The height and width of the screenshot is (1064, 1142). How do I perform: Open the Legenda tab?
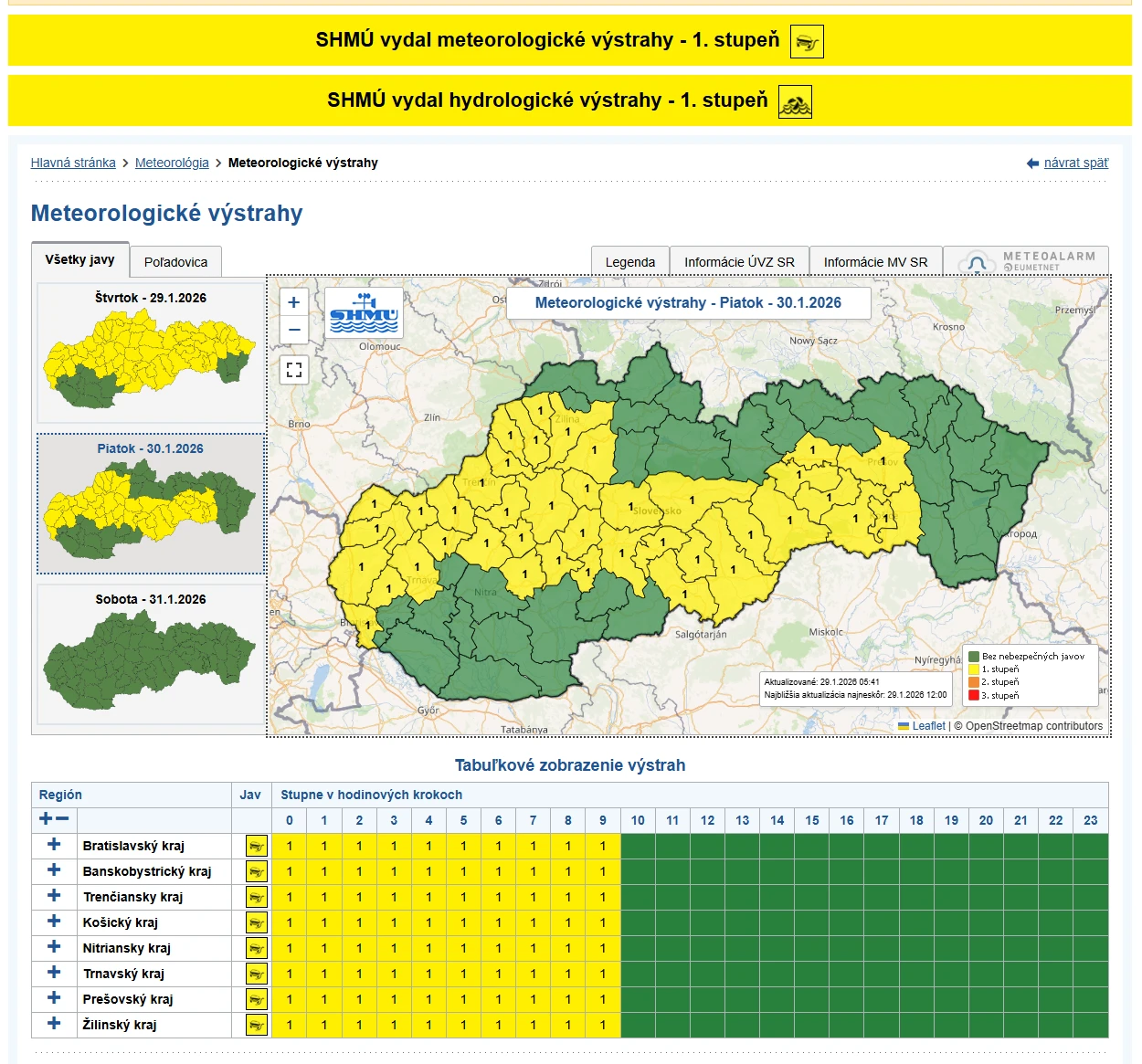(x=629, y=262)
